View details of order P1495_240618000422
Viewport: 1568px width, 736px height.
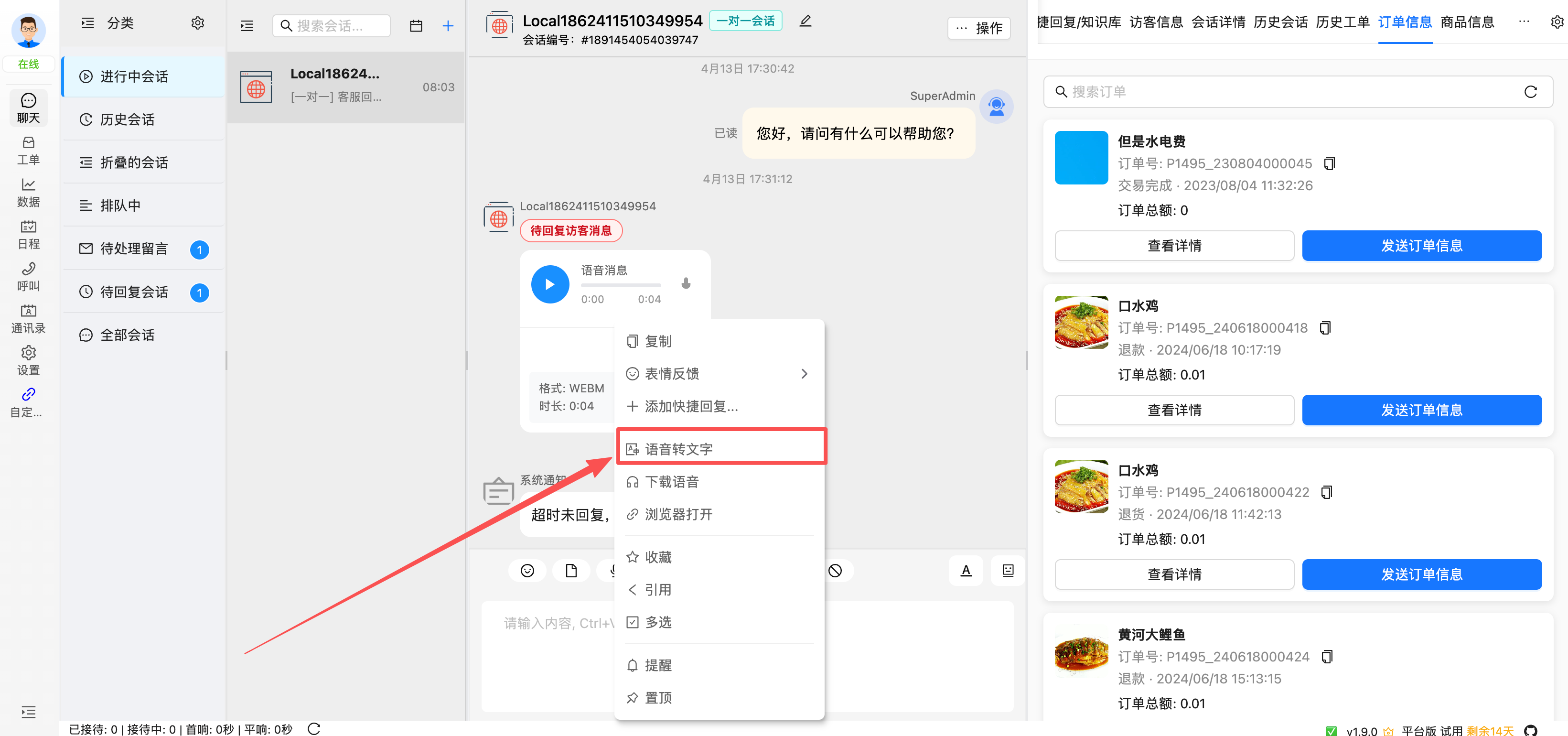coord(1174,574)
